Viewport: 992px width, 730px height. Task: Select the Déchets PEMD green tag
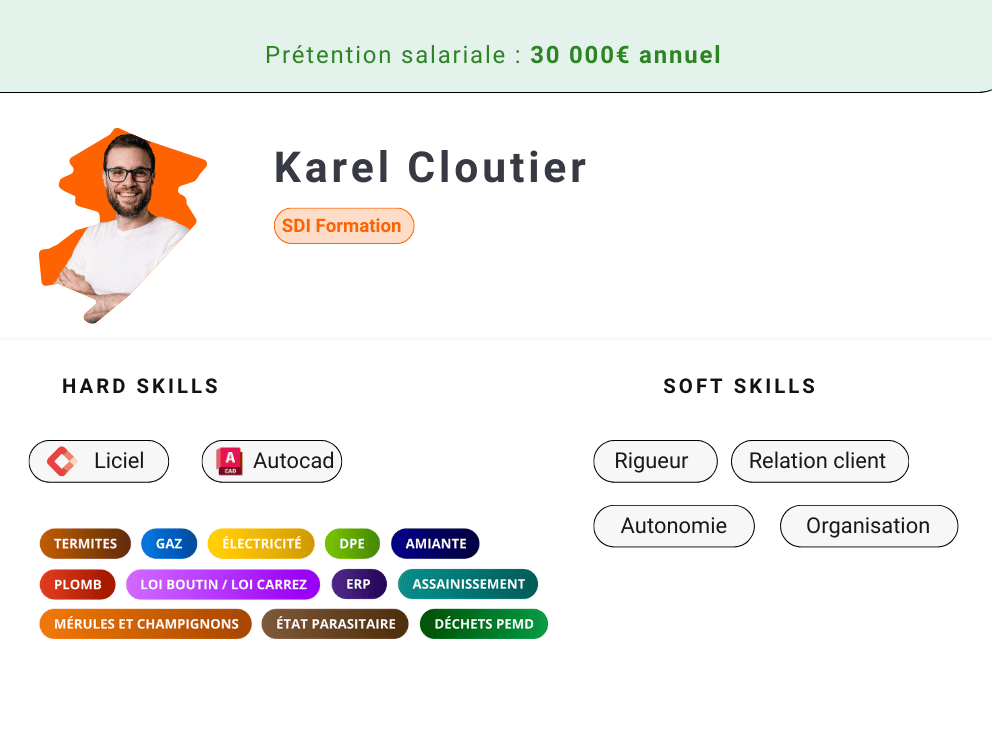(484, 624)
